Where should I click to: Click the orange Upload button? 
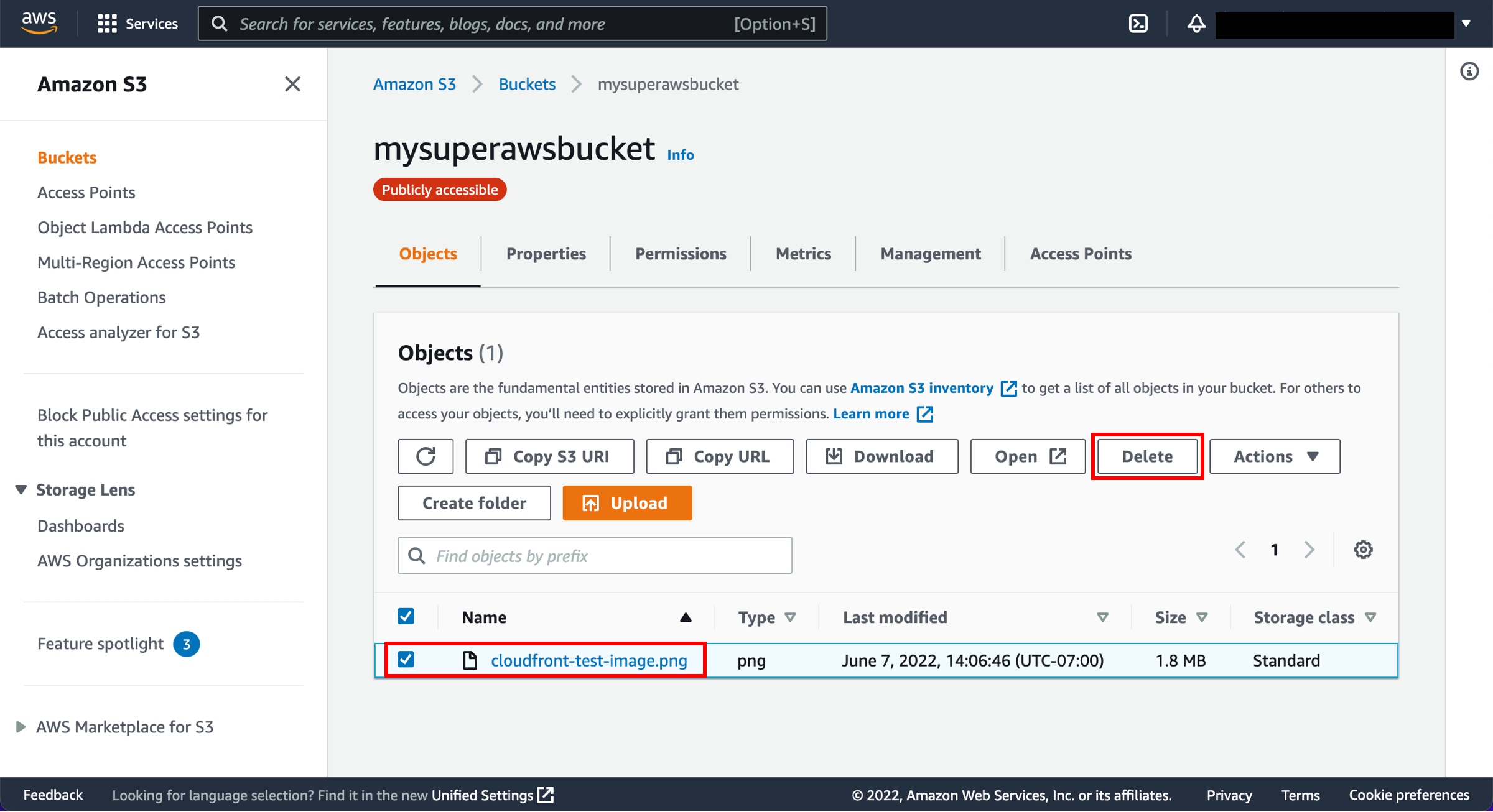coord(627,503)
